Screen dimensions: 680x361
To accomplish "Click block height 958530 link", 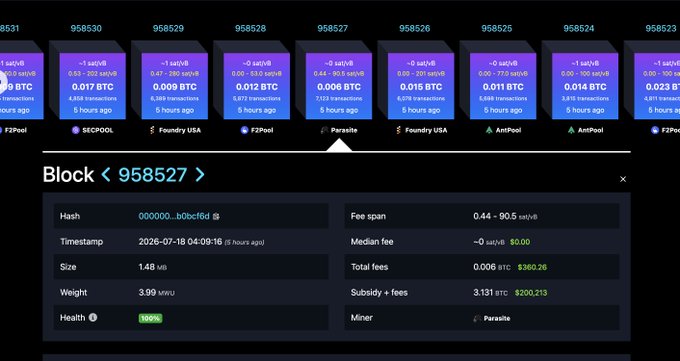I will click(x=86, y=29).
